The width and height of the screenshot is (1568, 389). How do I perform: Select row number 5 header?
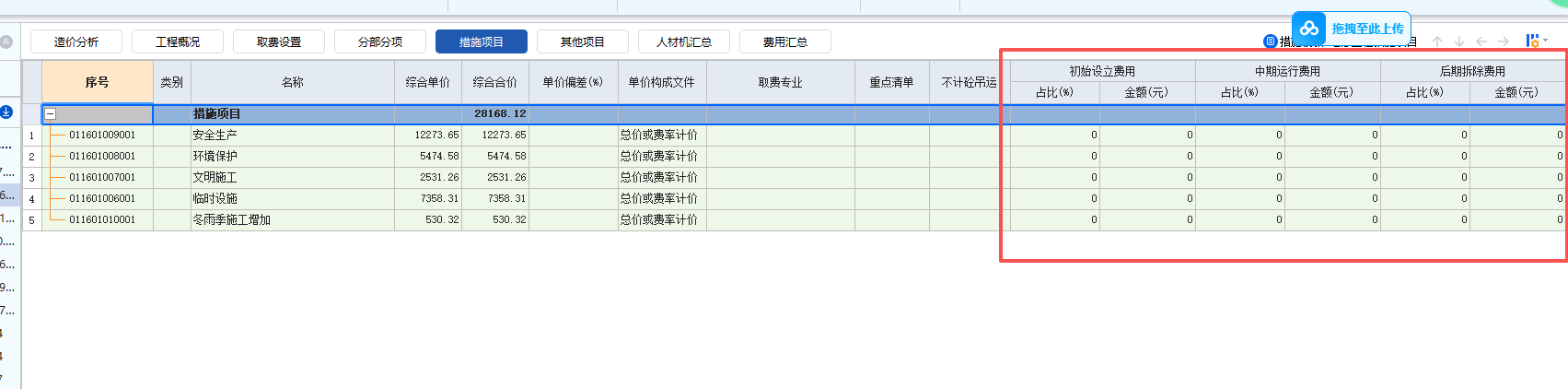pos(31,220)
